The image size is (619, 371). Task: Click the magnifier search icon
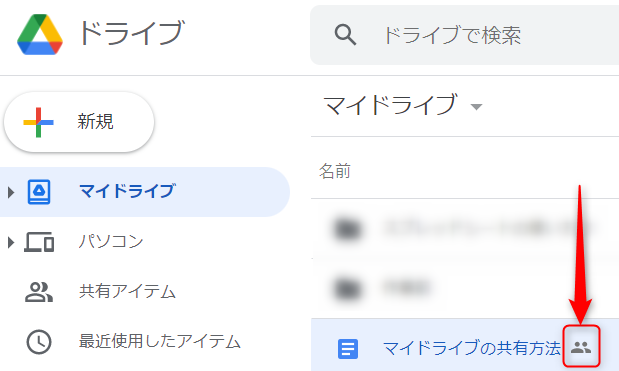[x=345, y=34]
